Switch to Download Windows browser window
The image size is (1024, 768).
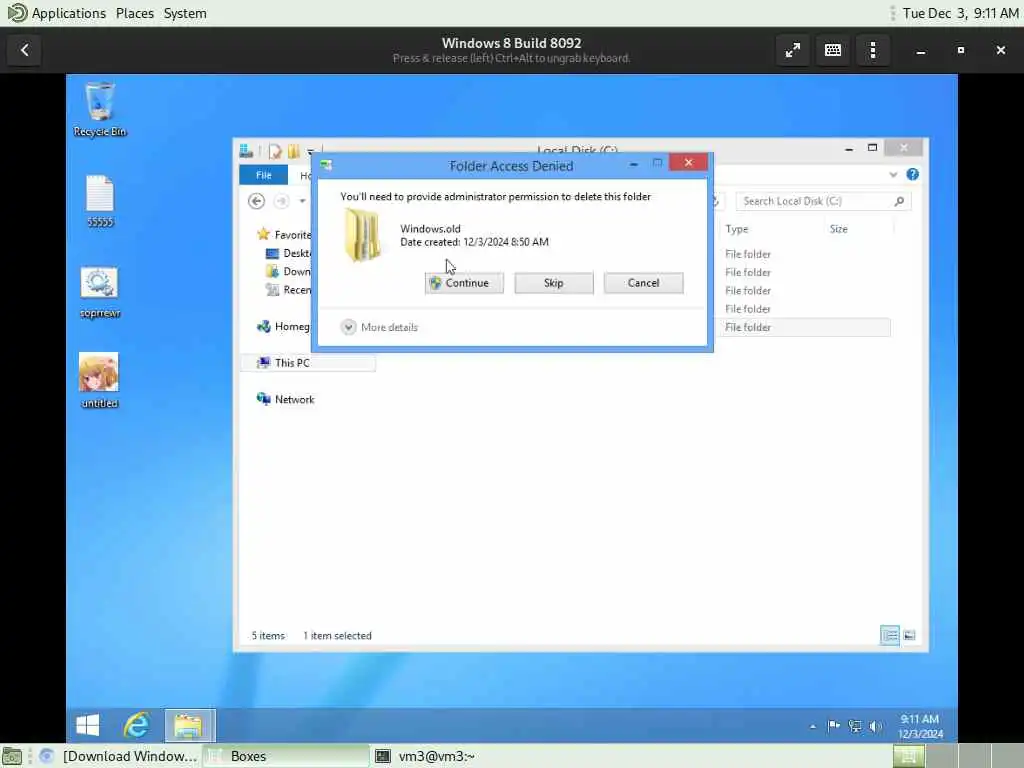click(x=120, y=756)
